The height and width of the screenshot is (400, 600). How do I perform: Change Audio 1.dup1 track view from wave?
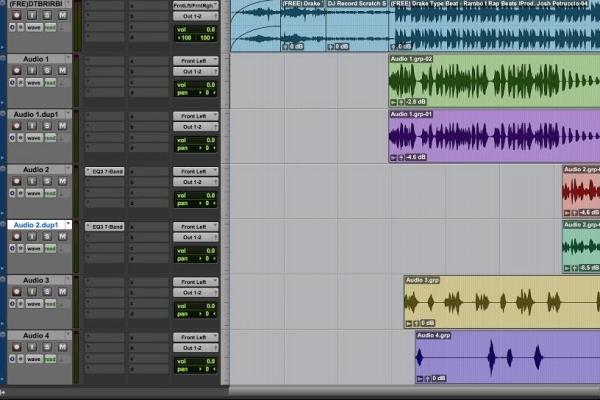pyautogui.click(x=34, y=138)
